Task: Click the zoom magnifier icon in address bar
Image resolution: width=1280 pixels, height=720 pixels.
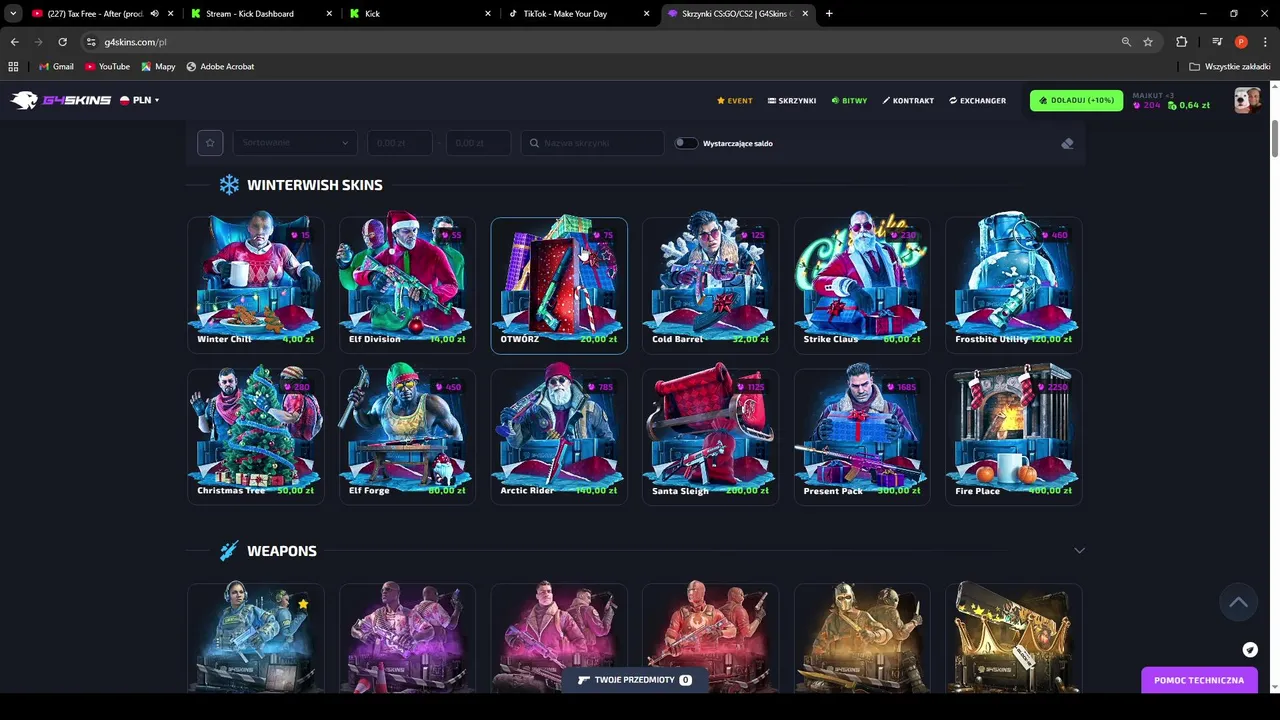Action: point(1126,42)
